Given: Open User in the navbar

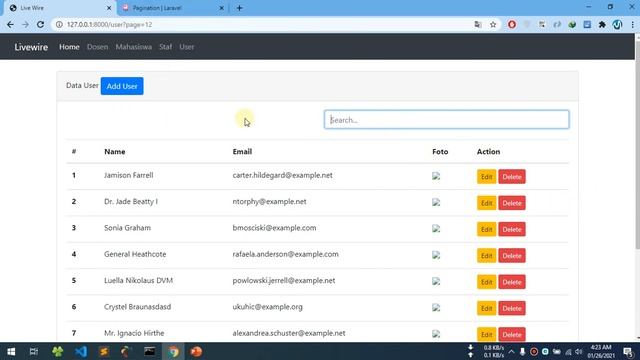Looking at the screenshot, I should coord(187,47).
